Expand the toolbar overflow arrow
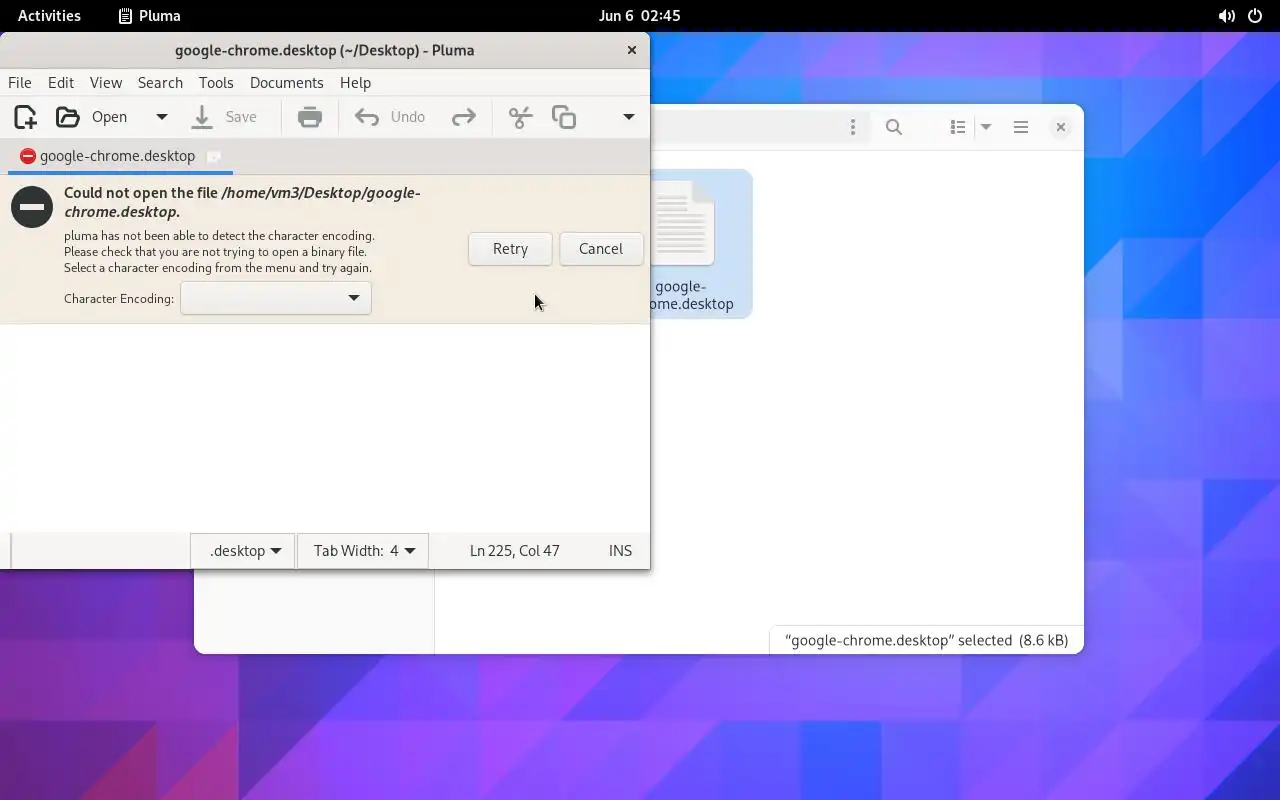Screen dimensions: 1280x800 [629, 117]
